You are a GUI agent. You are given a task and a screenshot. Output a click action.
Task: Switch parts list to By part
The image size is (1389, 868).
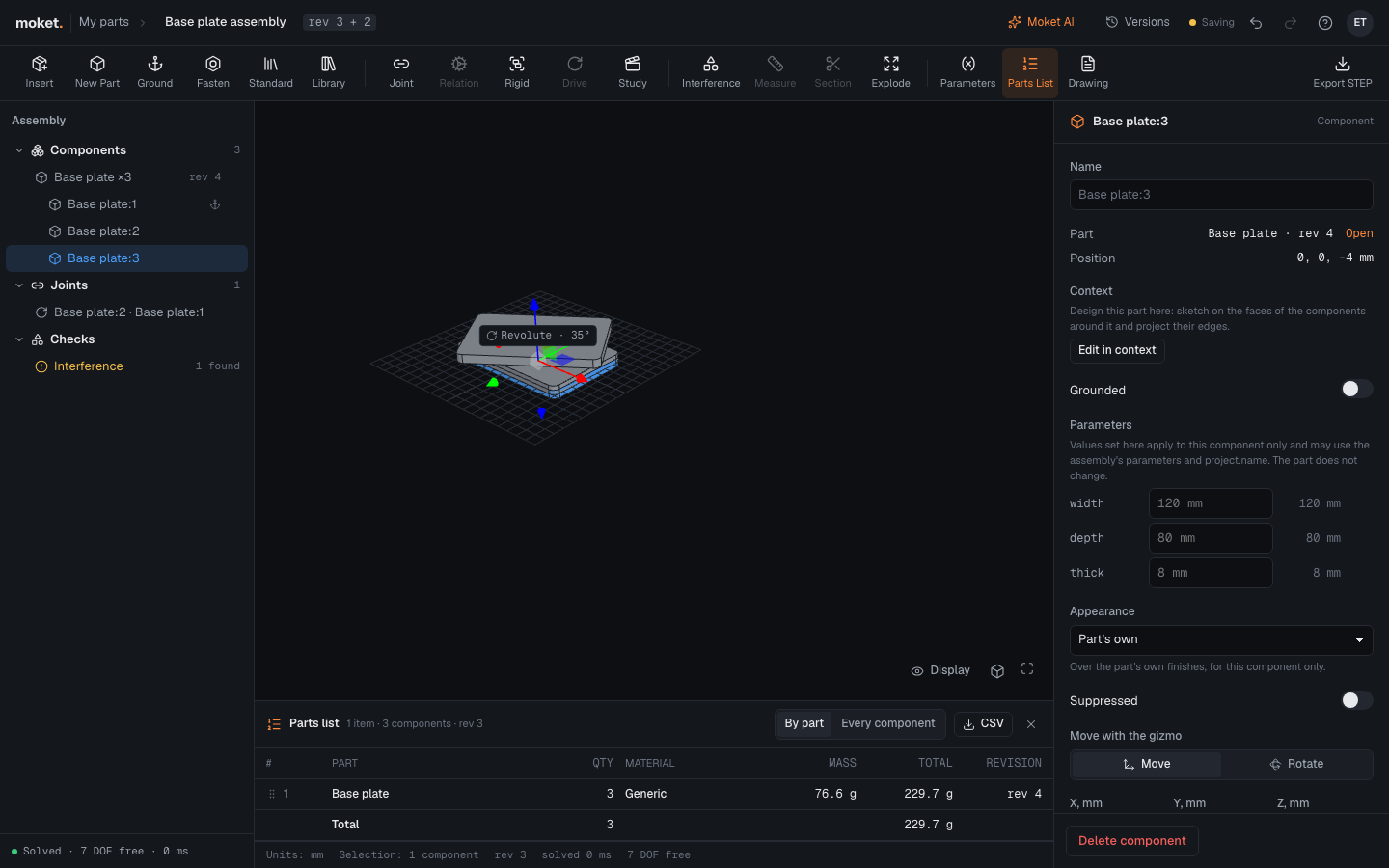803,723
